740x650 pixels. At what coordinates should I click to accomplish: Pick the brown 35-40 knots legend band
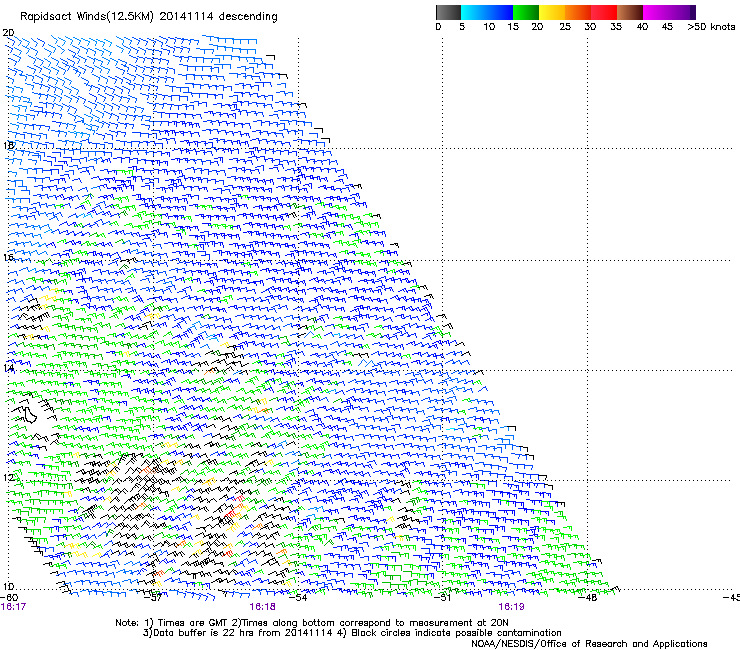630,12
